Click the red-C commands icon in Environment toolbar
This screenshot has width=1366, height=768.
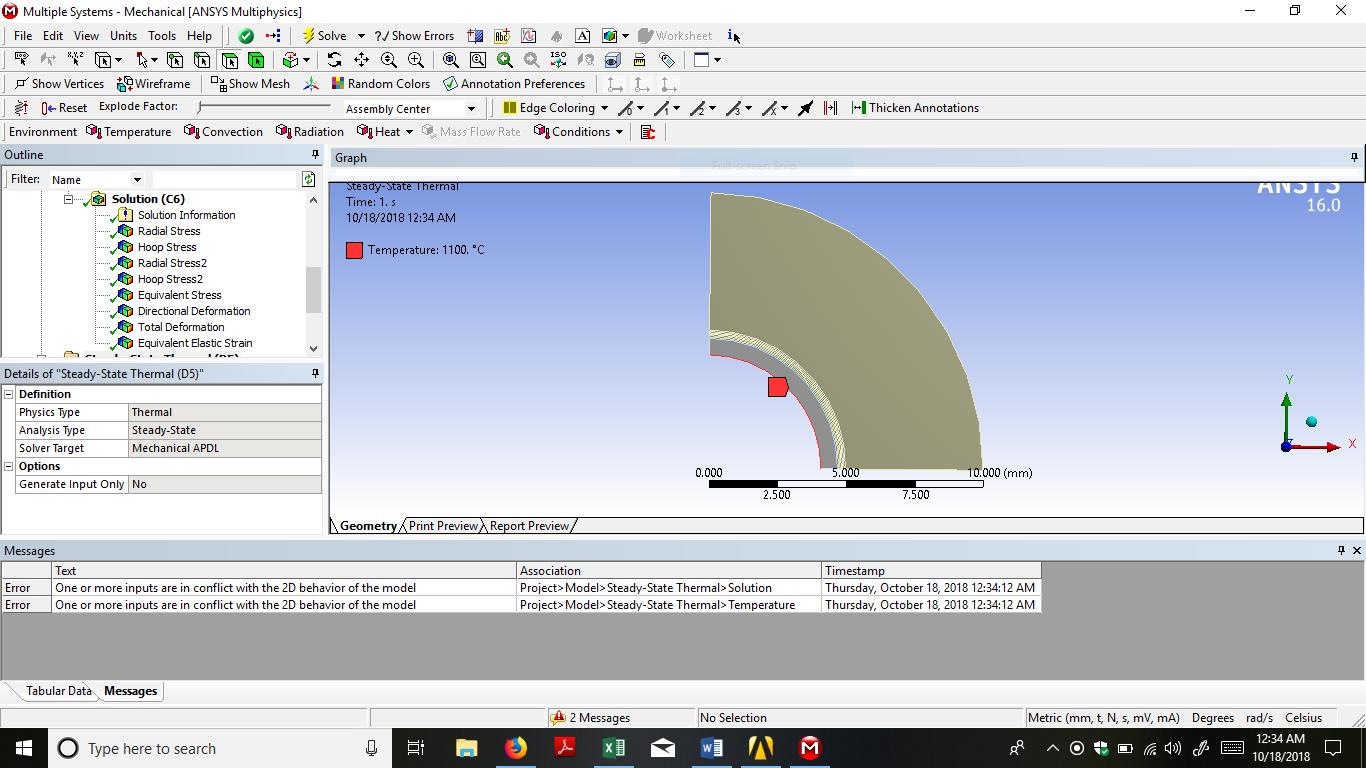click(648, 132)
